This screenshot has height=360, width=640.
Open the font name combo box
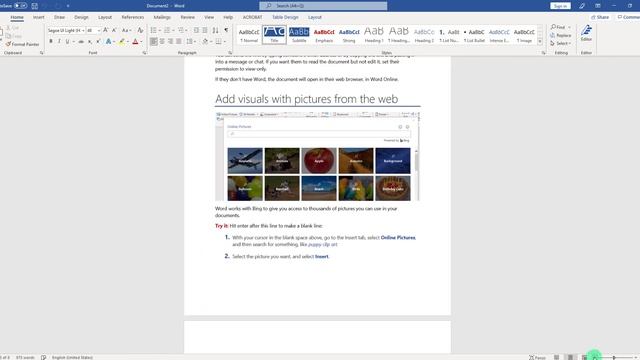pos(66,31)
